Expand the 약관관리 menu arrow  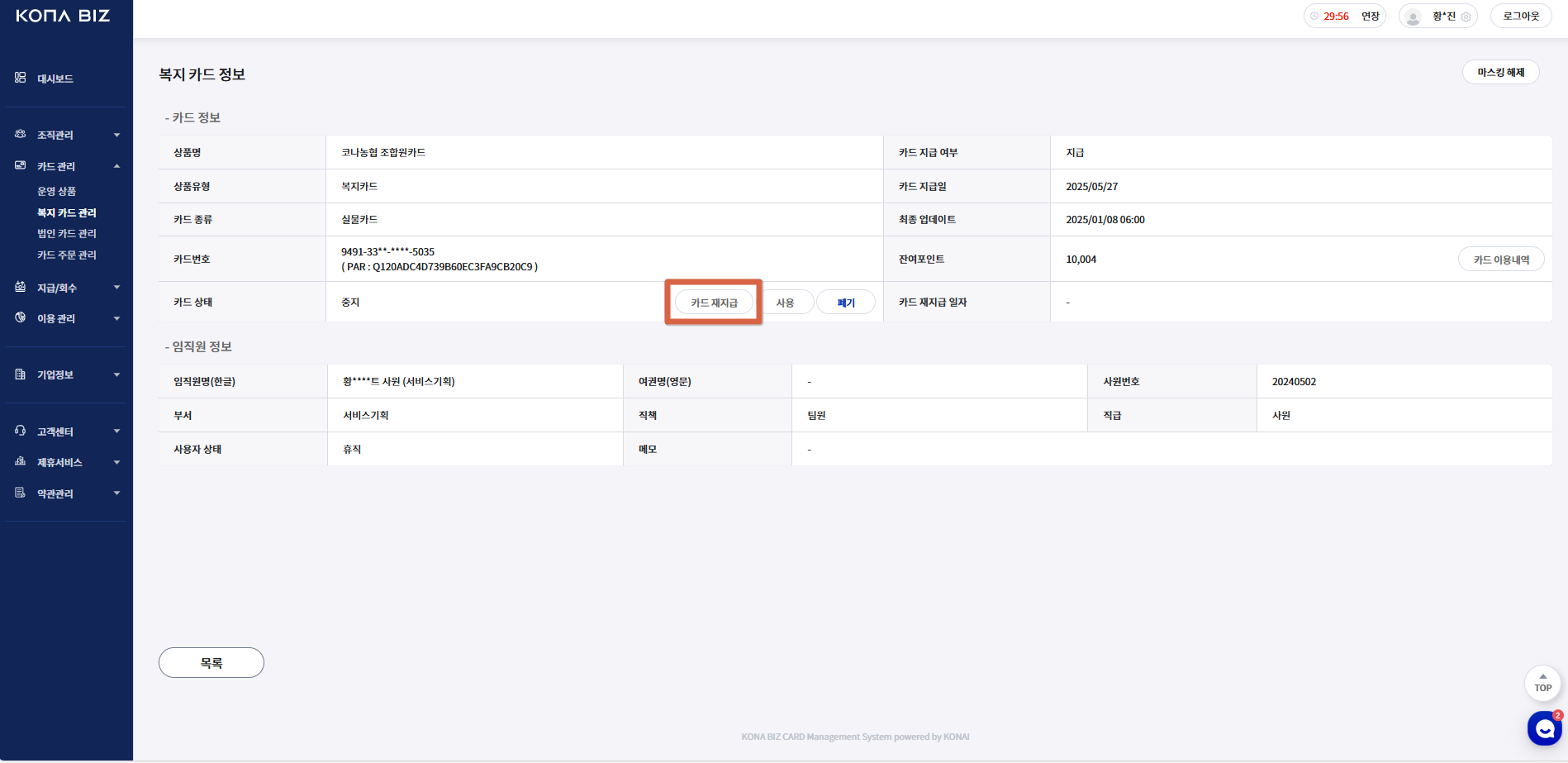point(116,494)
